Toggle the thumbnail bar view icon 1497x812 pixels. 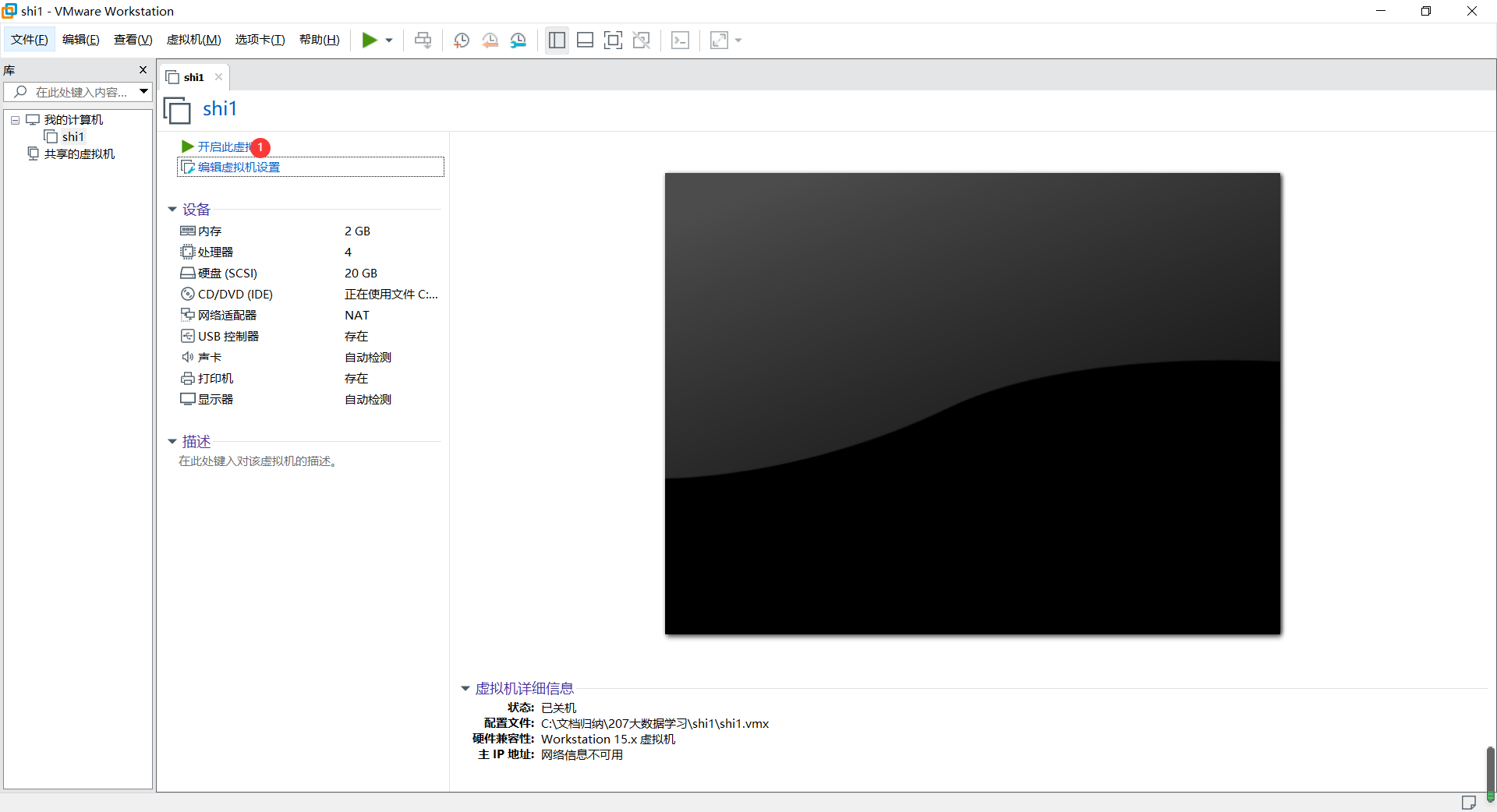point(585,41)
